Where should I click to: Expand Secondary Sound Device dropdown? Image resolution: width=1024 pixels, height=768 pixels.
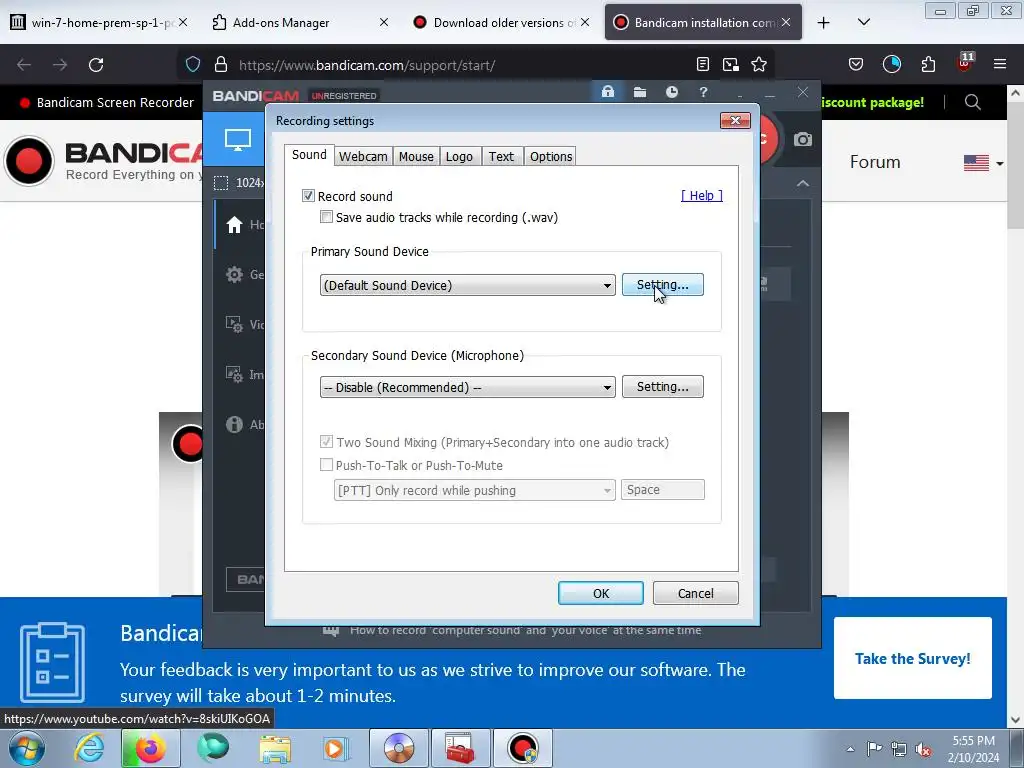pos(468,387)
